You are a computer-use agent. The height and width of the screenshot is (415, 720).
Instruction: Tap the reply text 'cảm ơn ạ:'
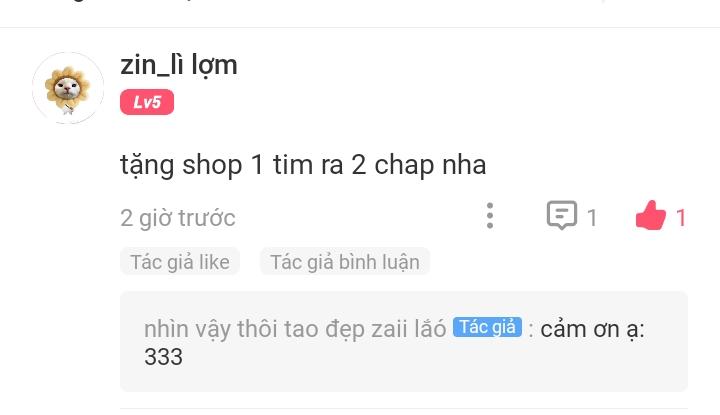pos(592,329)
